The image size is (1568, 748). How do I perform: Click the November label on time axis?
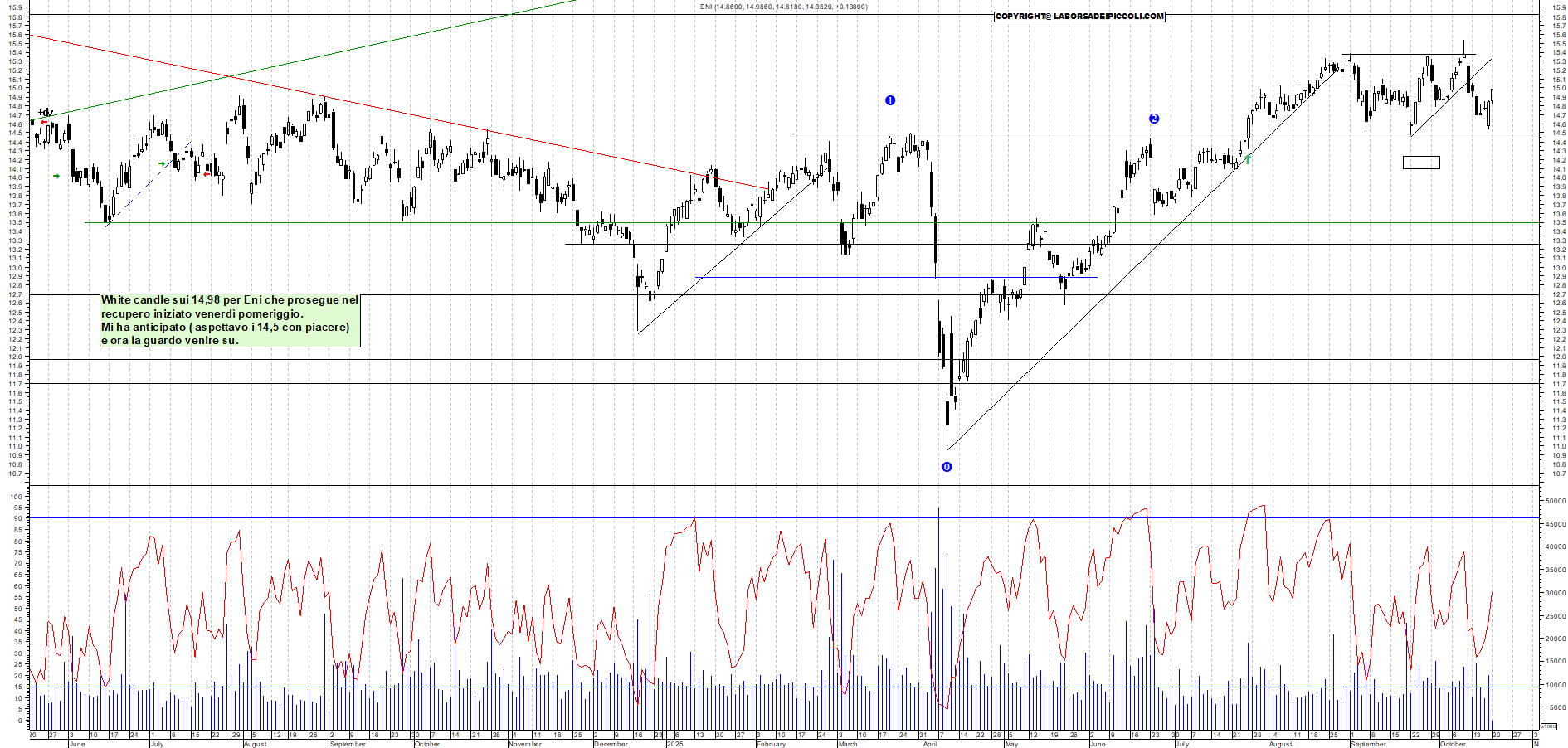(x=524, y=744)
